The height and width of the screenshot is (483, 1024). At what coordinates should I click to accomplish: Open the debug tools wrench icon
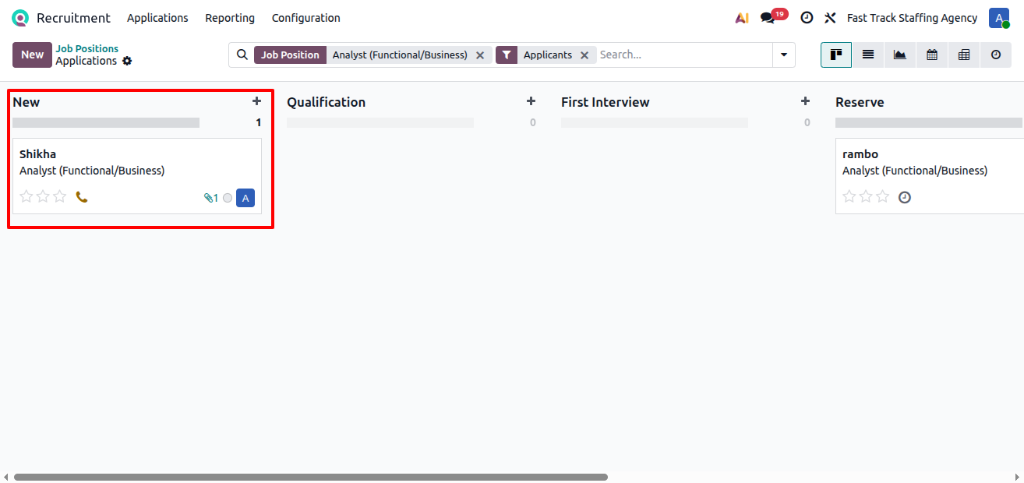[830, 18]
